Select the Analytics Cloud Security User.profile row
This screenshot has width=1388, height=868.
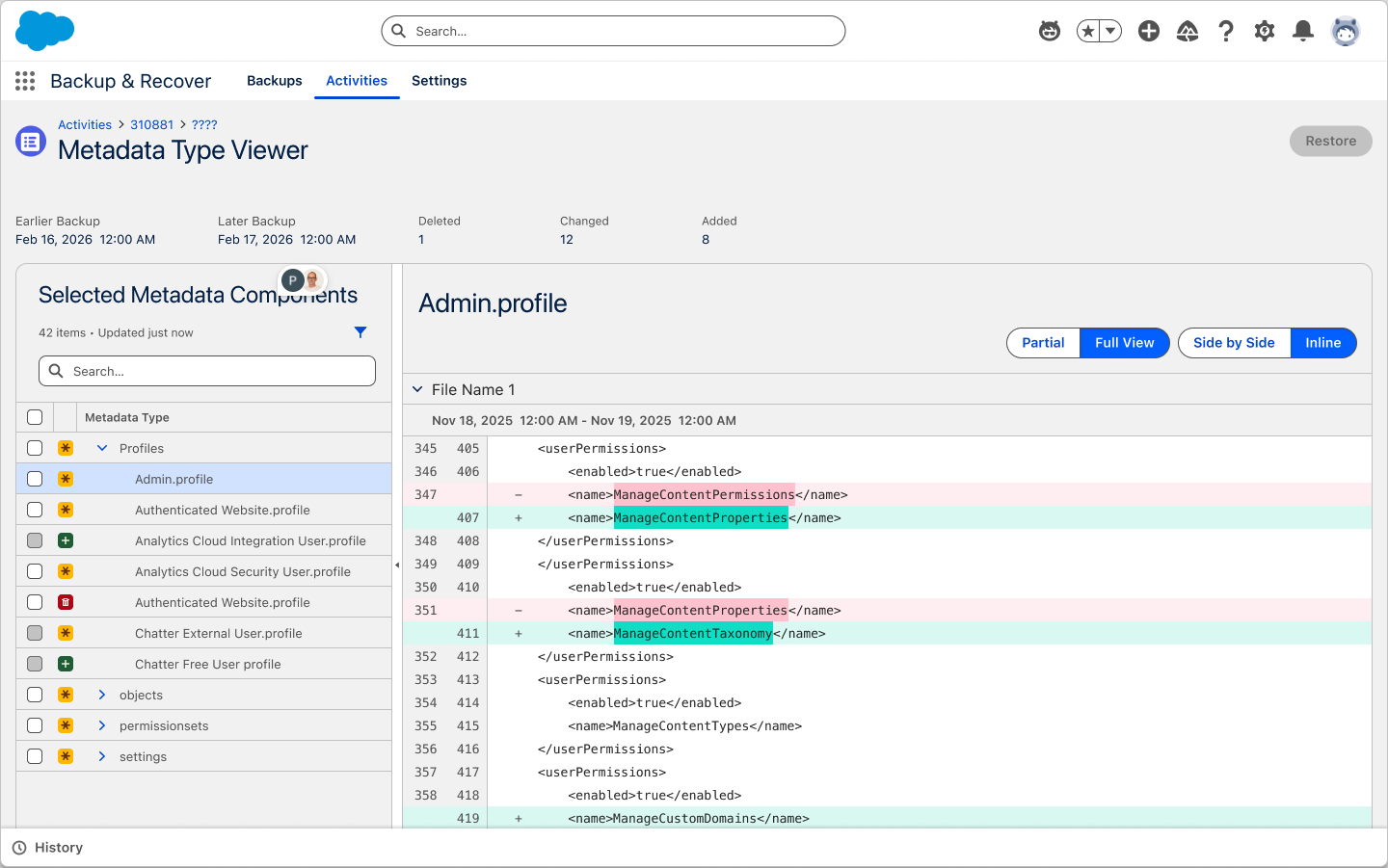(x=204, y=571)
